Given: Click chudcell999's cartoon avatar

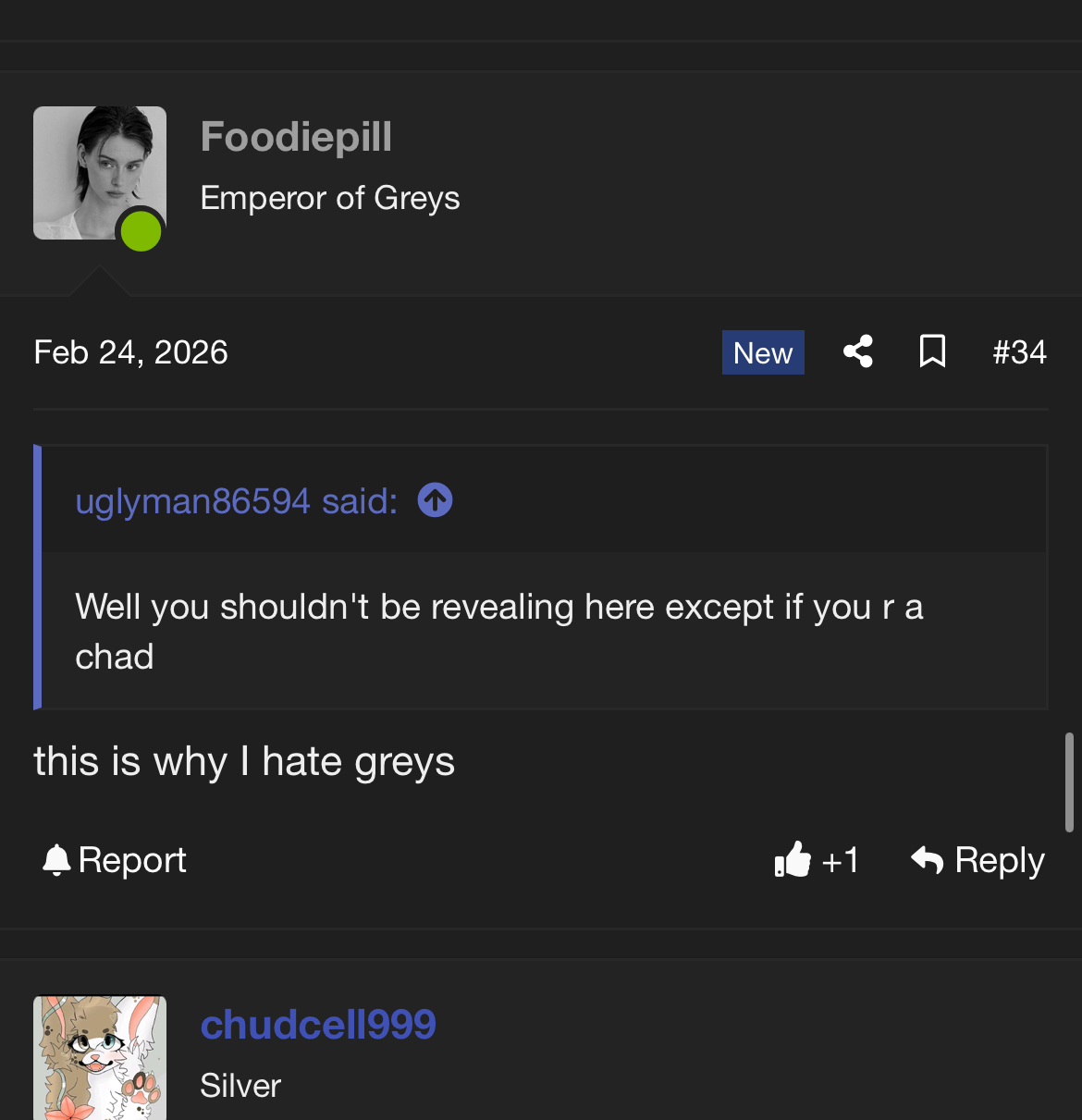Looking at the screenshot, I should coord(100,1057).
